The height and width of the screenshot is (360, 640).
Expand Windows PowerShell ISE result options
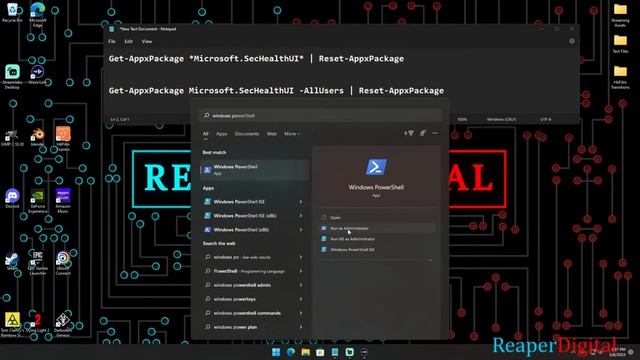(301, 202)
